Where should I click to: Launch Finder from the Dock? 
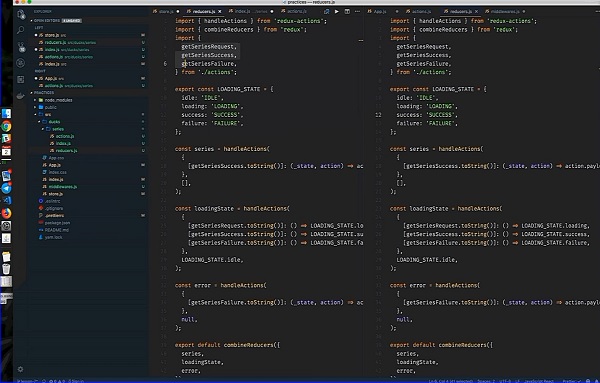point(6,113)
